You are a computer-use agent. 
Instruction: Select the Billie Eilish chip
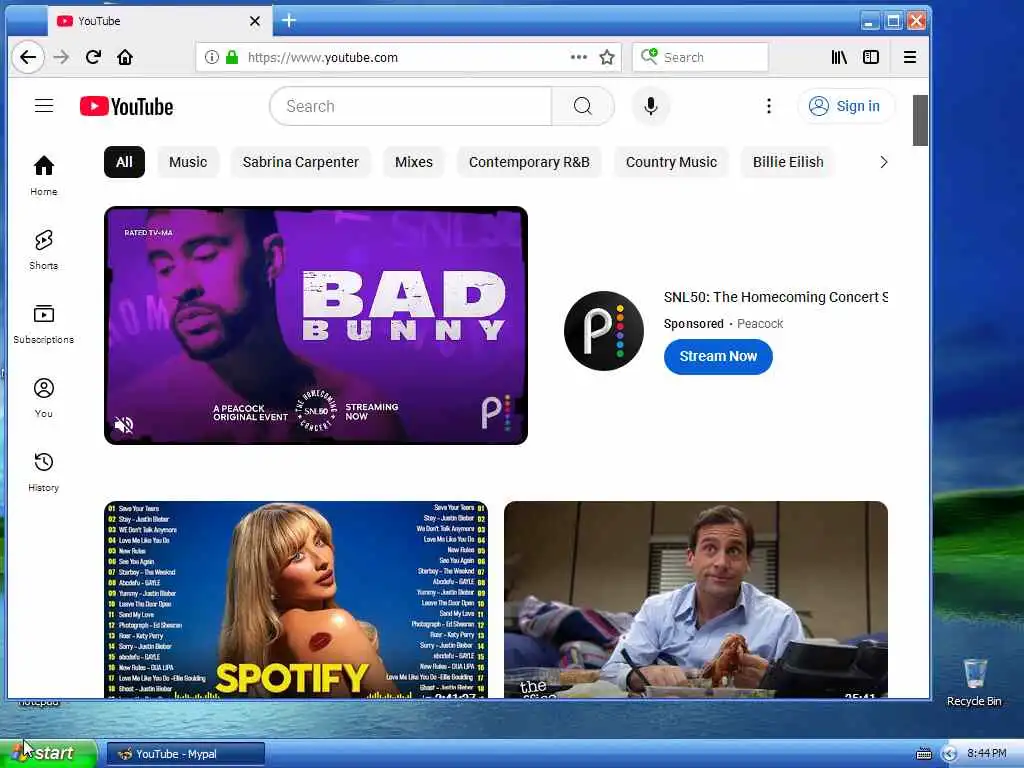[x=788, y=162]
